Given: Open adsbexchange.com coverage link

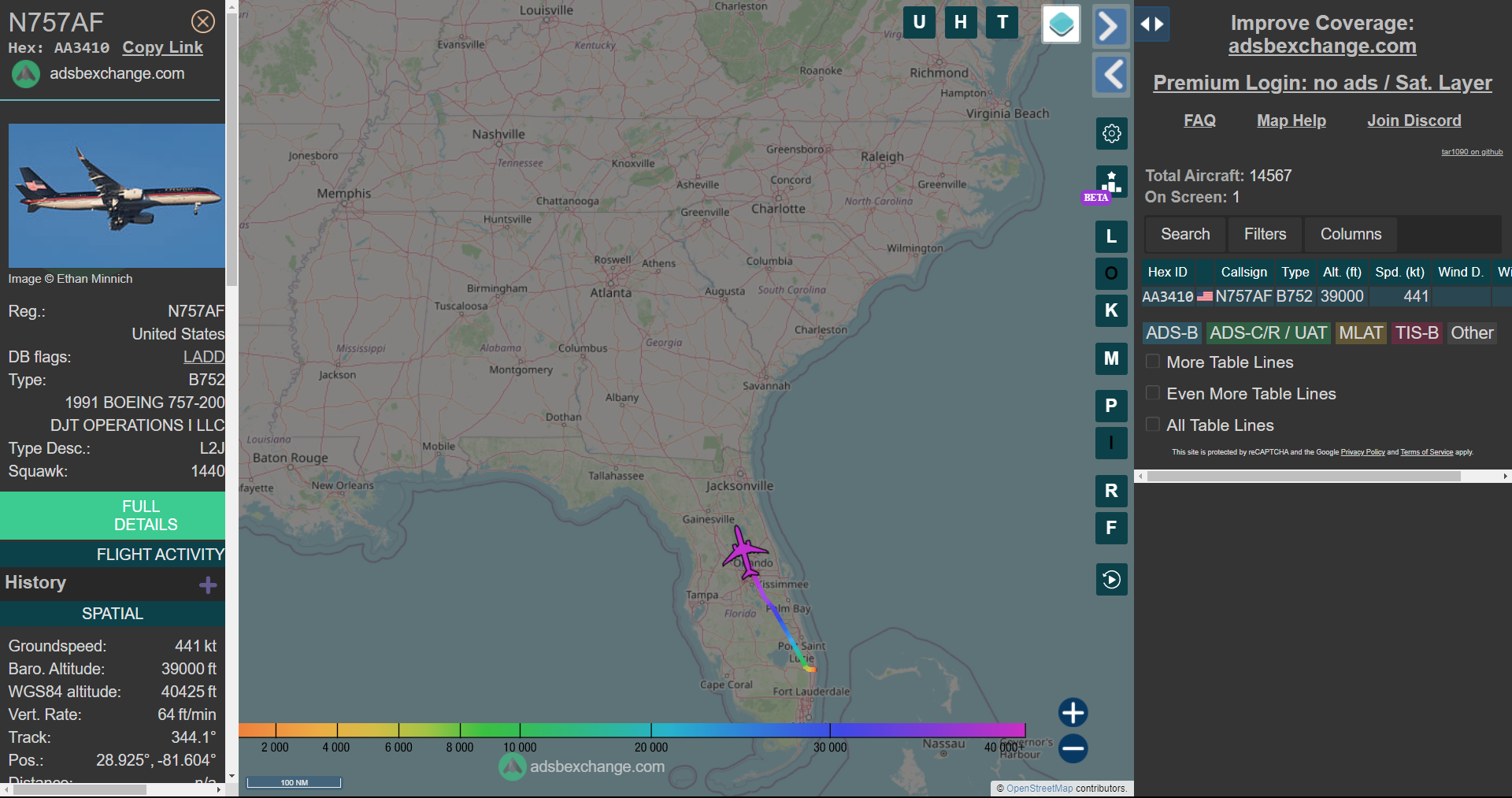Looking at the screenshot, I should [x=1322, y=46].
